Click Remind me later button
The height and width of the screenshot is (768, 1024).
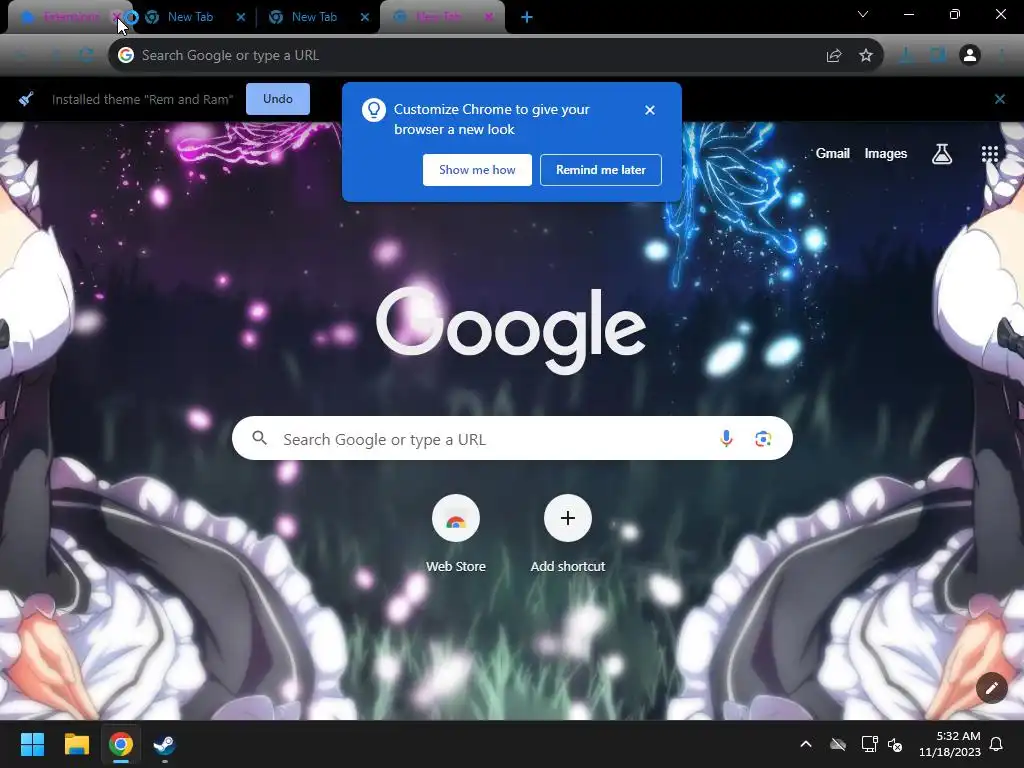point(601,170)
